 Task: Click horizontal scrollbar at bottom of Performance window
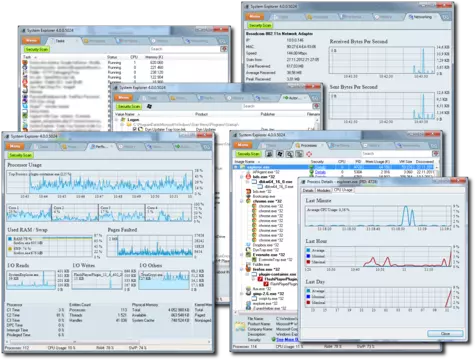coord(108,342)
